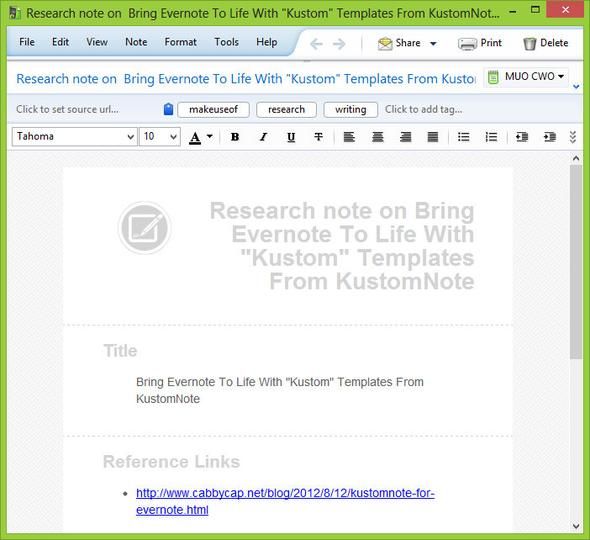Insert a numbered list
The height and width of the screenshot is (540, 590).
[491, 137]
